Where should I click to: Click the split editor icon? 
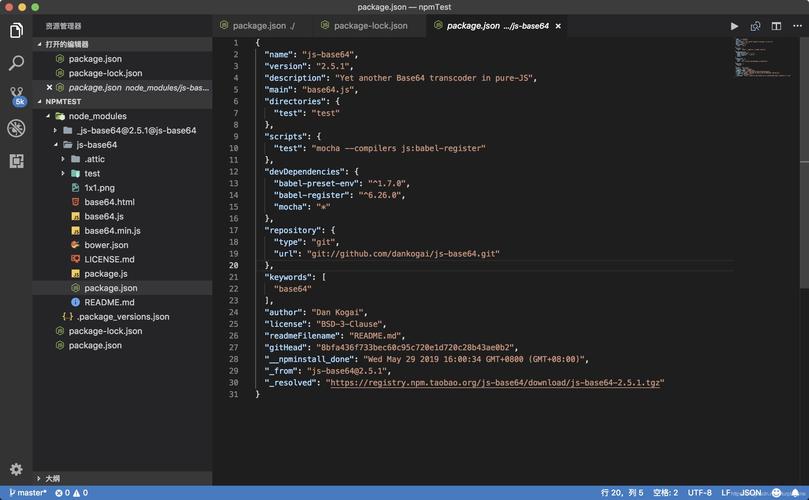pyautogui.click(x=776, y=26)
